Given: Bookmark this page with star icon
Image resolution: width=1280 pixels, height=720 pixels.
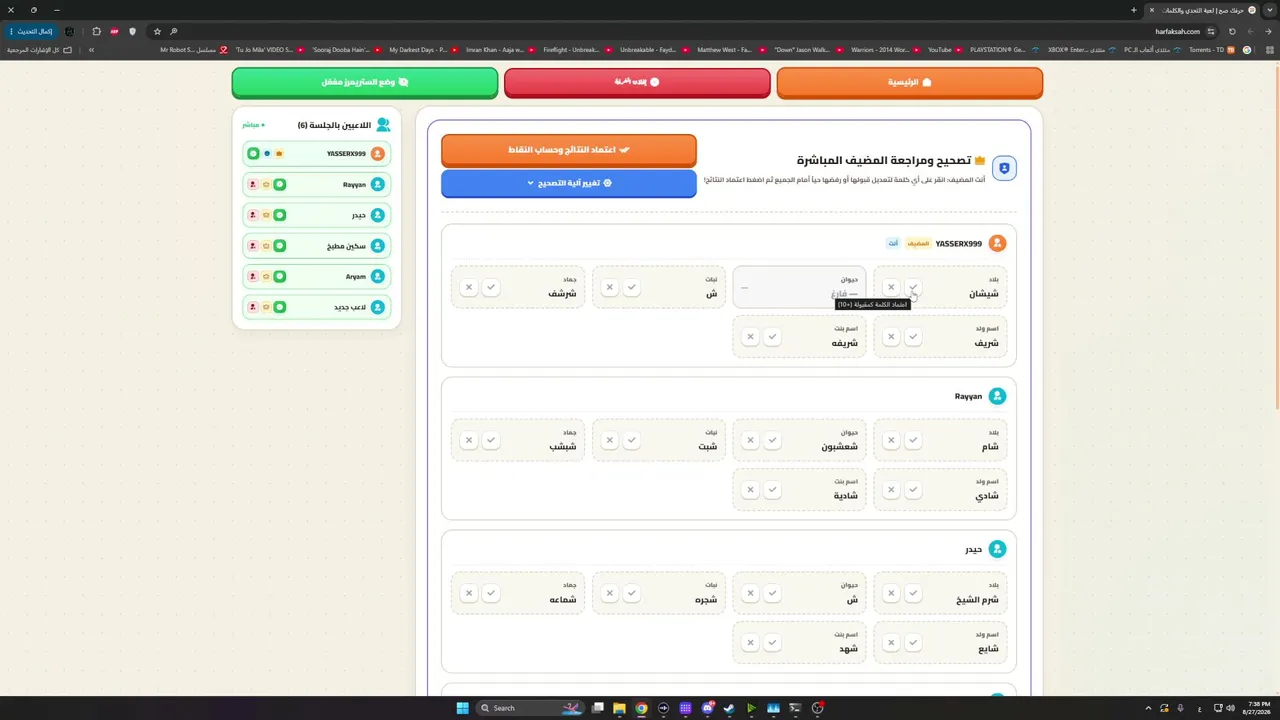Looking at the screenshot, I should click(157, 31).
